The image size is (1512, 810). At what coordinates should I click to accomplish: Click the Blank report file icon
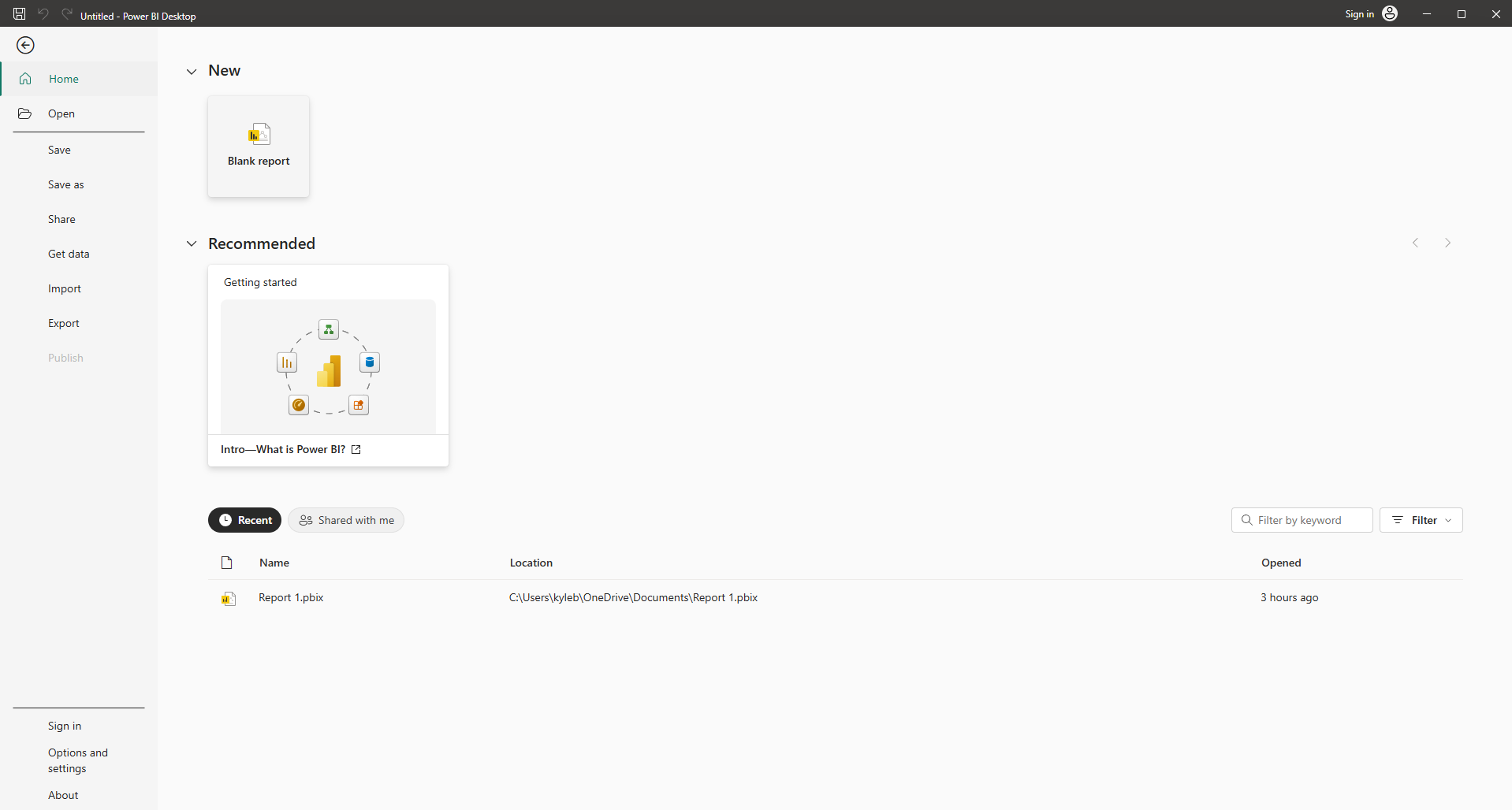259,135
